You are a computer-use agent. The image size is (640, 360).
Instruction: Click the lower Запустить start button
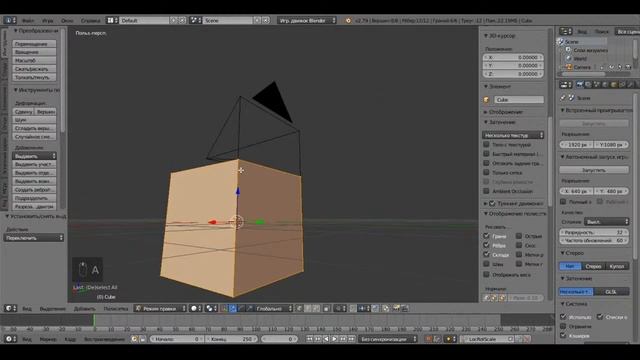click(594, 170)
